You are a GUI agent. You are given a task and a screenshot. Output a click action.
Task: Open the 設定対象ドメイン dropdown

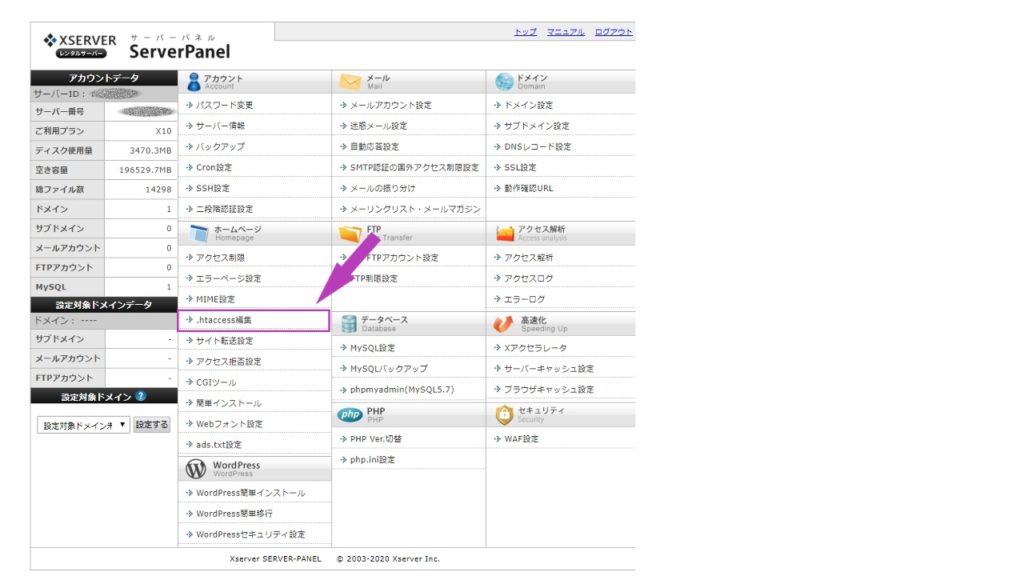coord(84,425)
